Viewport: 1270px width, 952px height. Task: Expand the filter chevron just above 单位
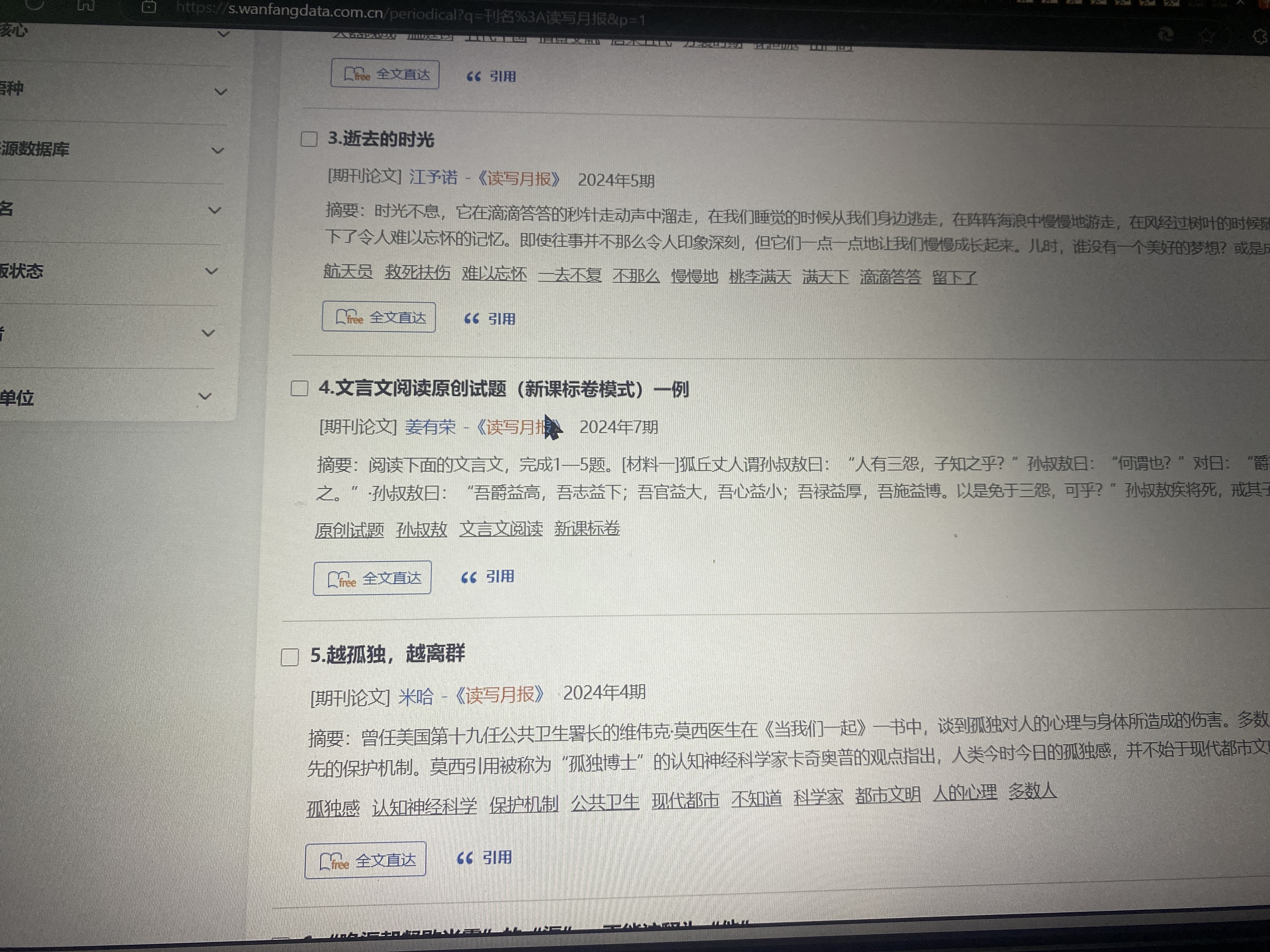[209, 333]
